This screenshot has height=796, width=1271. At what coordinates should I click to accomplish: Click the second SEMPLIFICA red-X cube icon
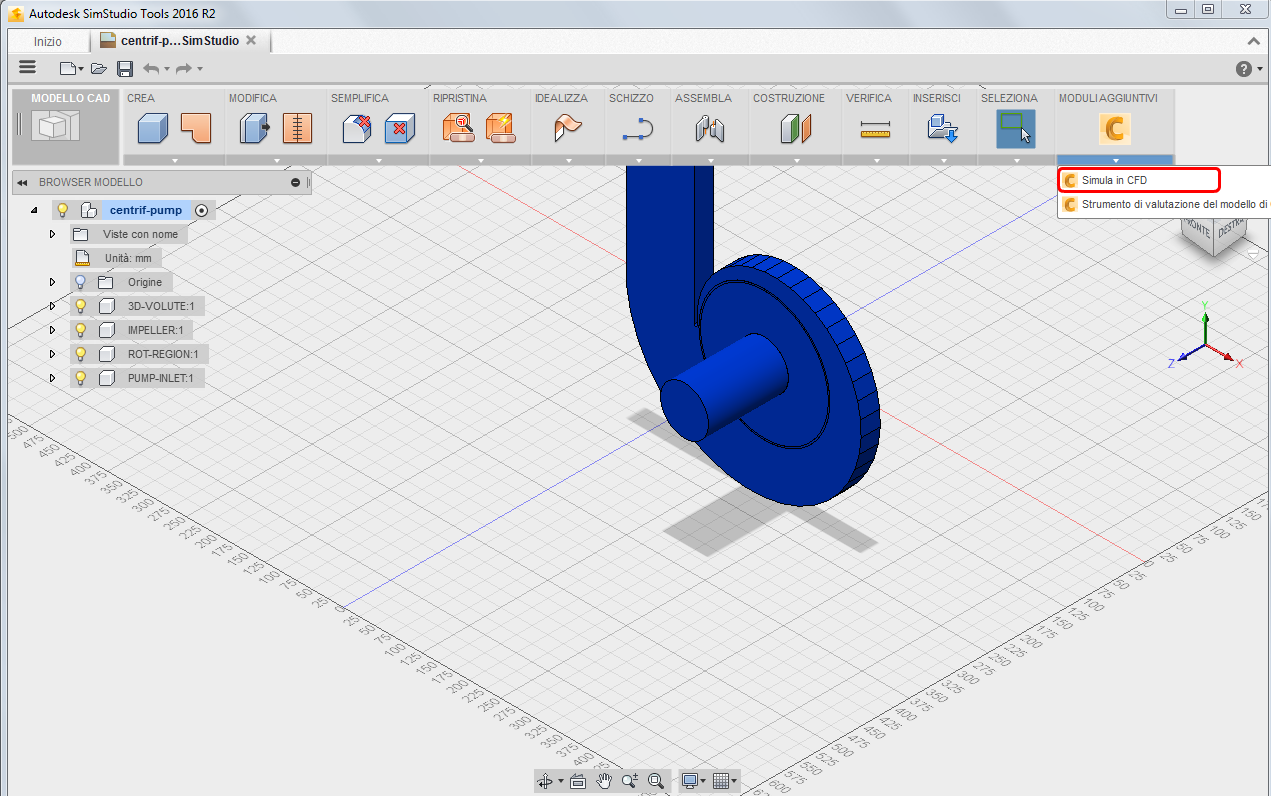pyautogui.click(x=400, y=129)
